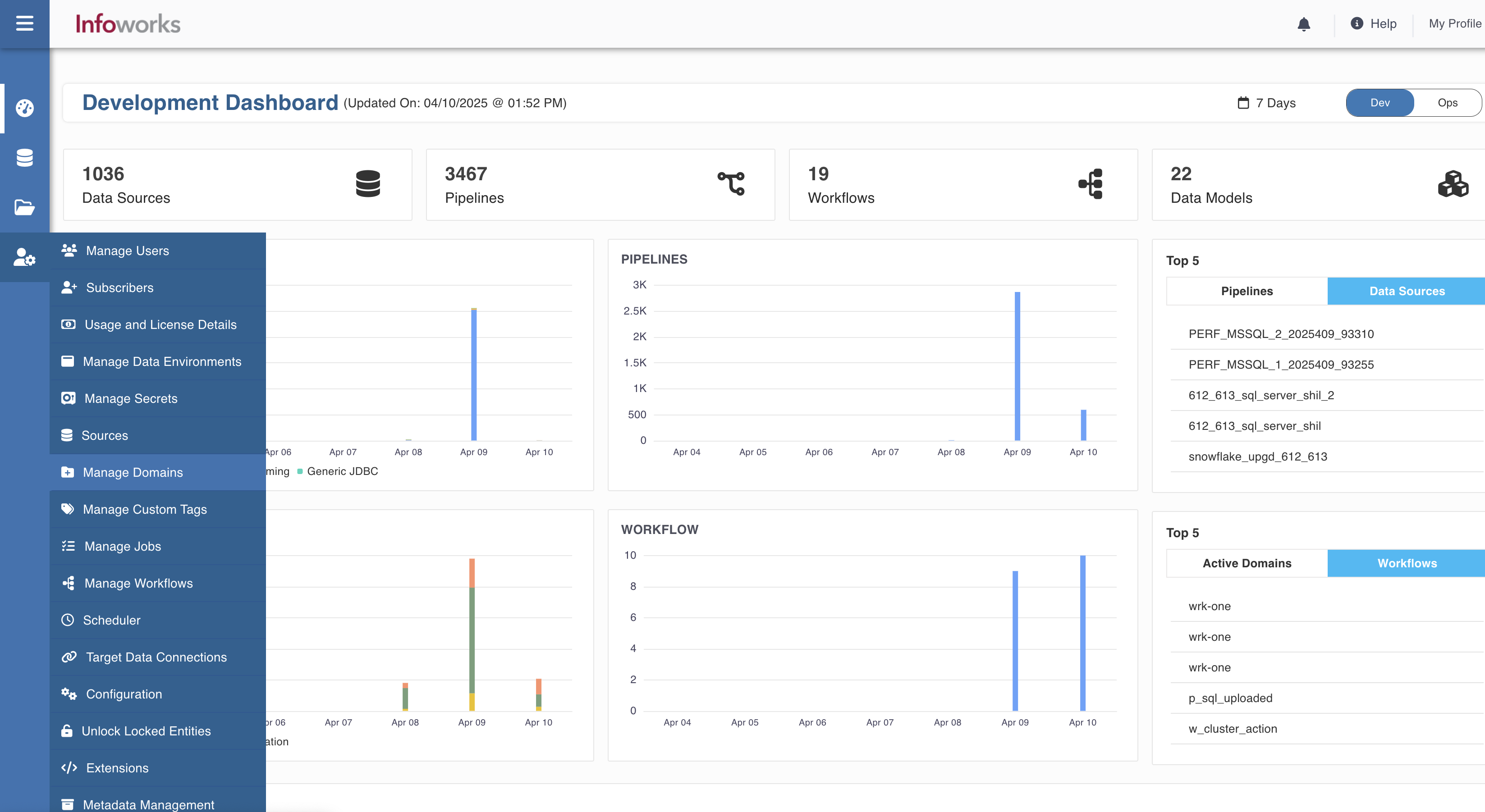This screenshot has width=1485, height=812.
Task: Click the Subscribers user-plus icon
Action: pyautogui.click(x=69, y=287)
